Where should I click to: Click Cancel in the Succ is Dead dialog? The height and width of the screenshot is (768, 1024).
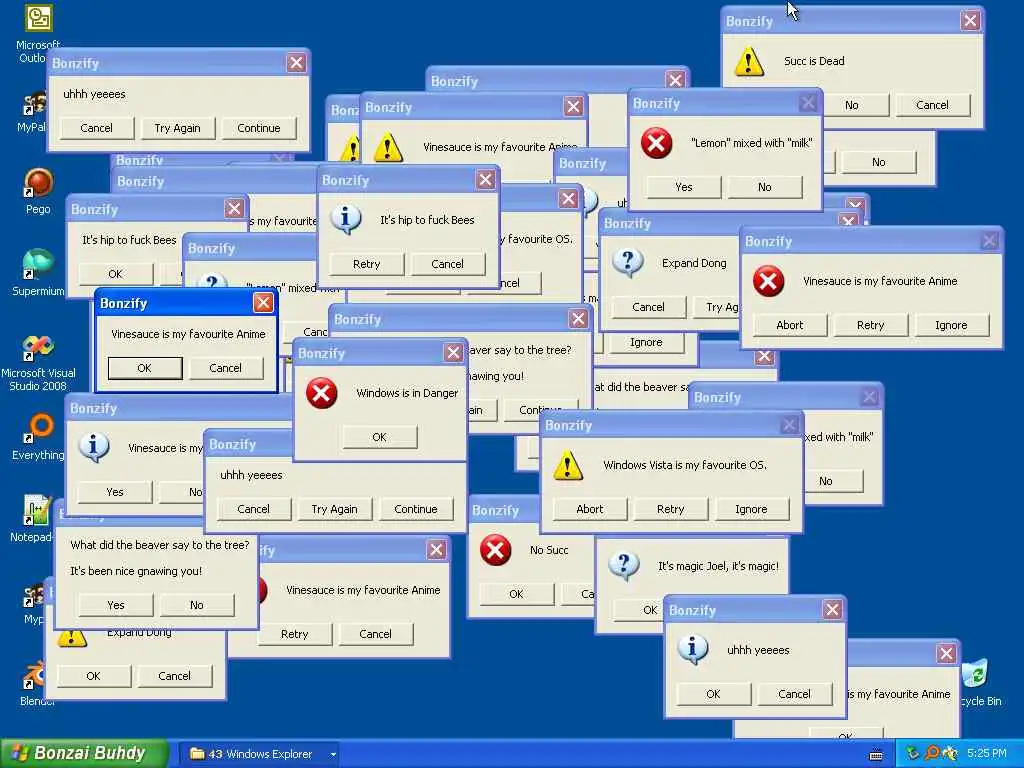coord(932,105)
